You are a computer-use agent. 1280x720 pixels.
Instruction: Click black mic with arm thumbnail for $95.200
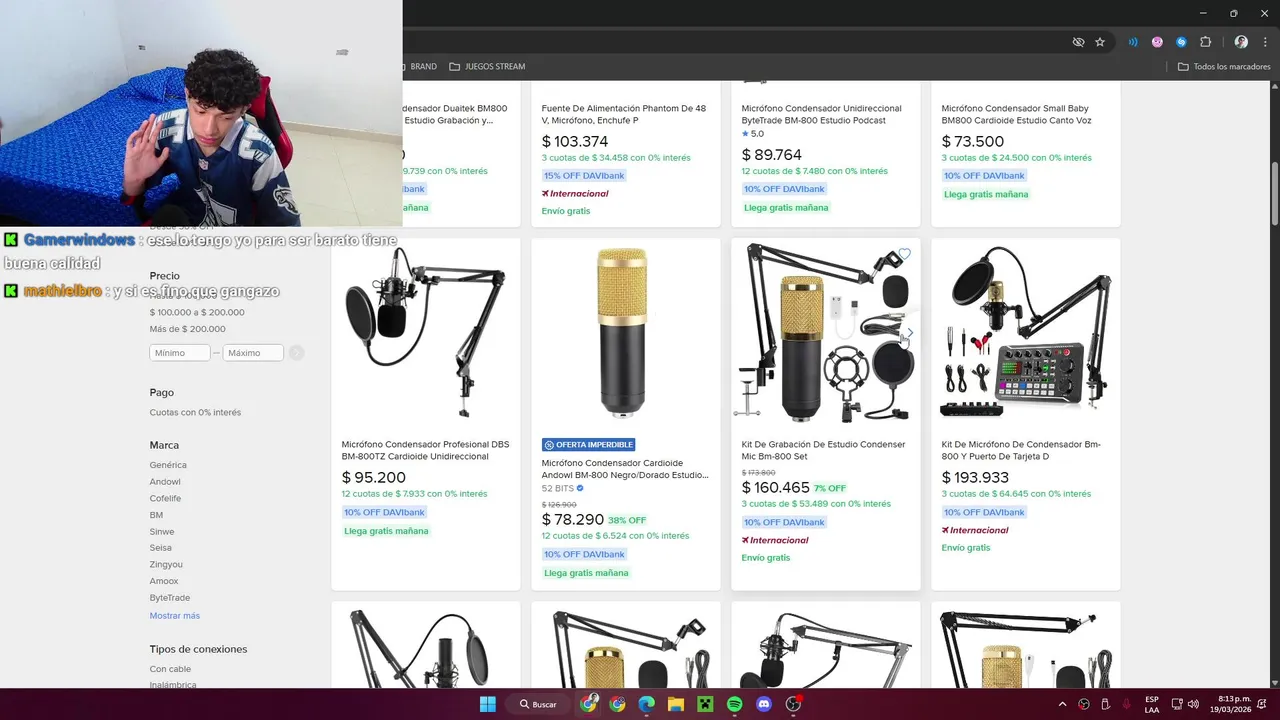[426, 334]
